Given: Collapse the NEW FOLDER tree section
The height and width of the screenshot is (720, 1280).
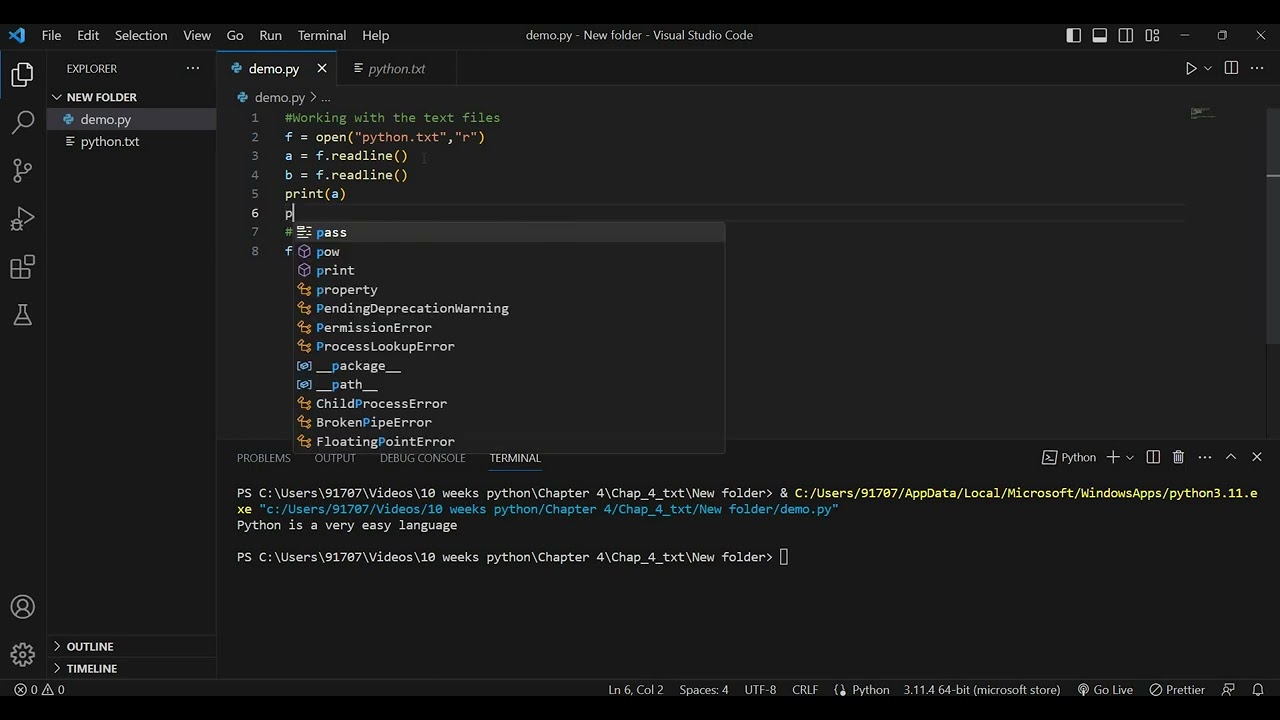Looking at the screenshot, I should pyautogui.click(x=131, y=97).
